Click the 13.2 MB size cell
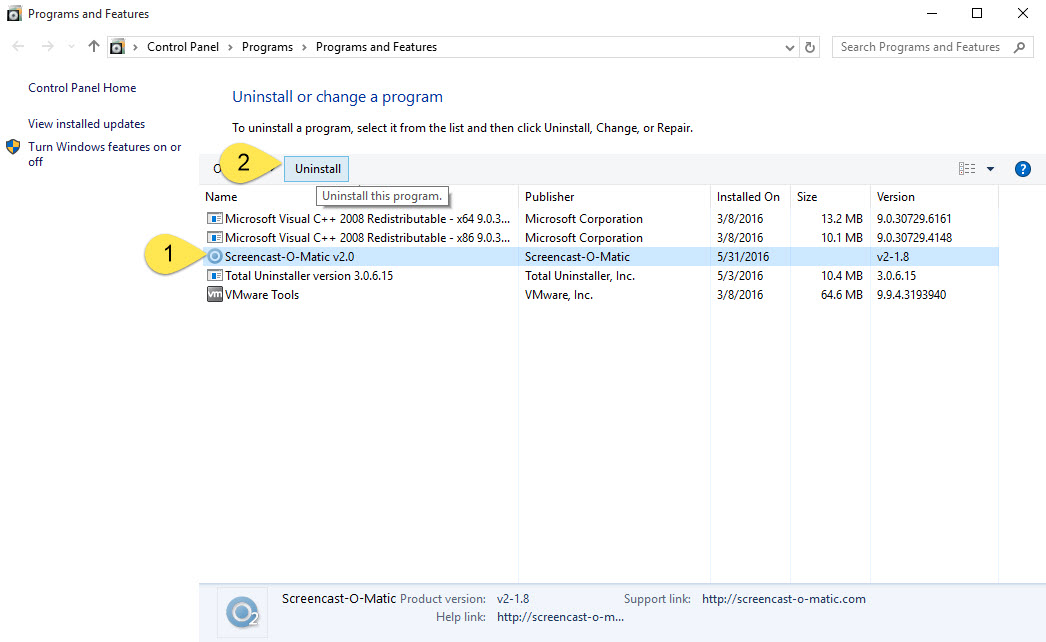This screenshot has width=1046, height=642. pos(841,219)
